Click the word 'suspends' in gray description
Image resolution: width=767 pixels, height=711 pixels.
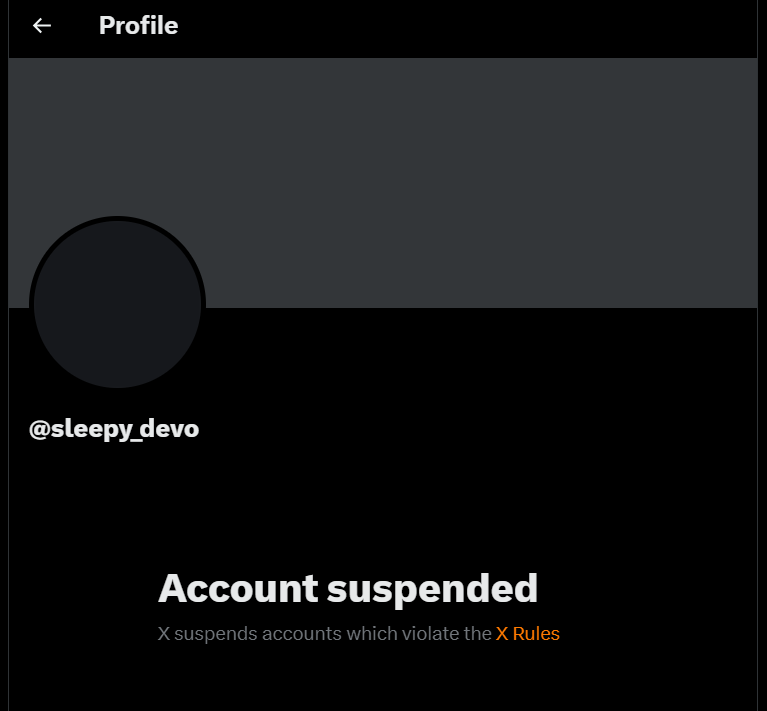click(x=216, y=634)
